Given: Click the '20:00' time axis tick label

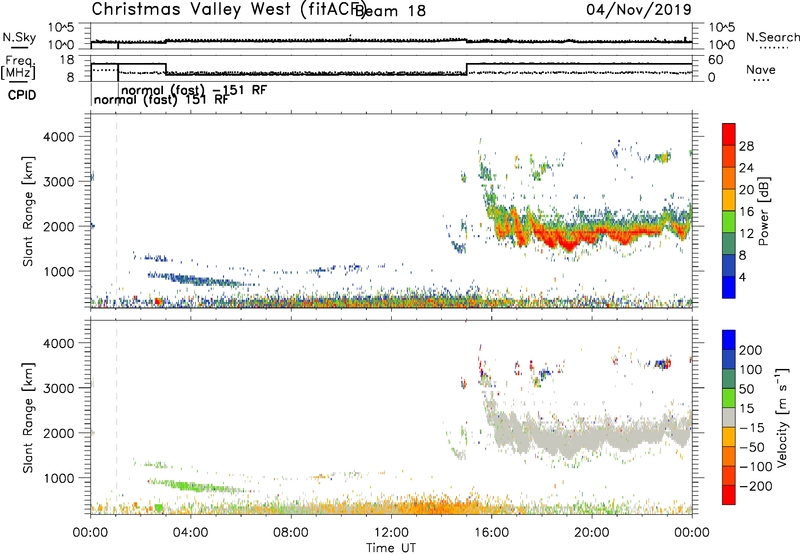Looking at the screenshot, I should click(591, 533).
